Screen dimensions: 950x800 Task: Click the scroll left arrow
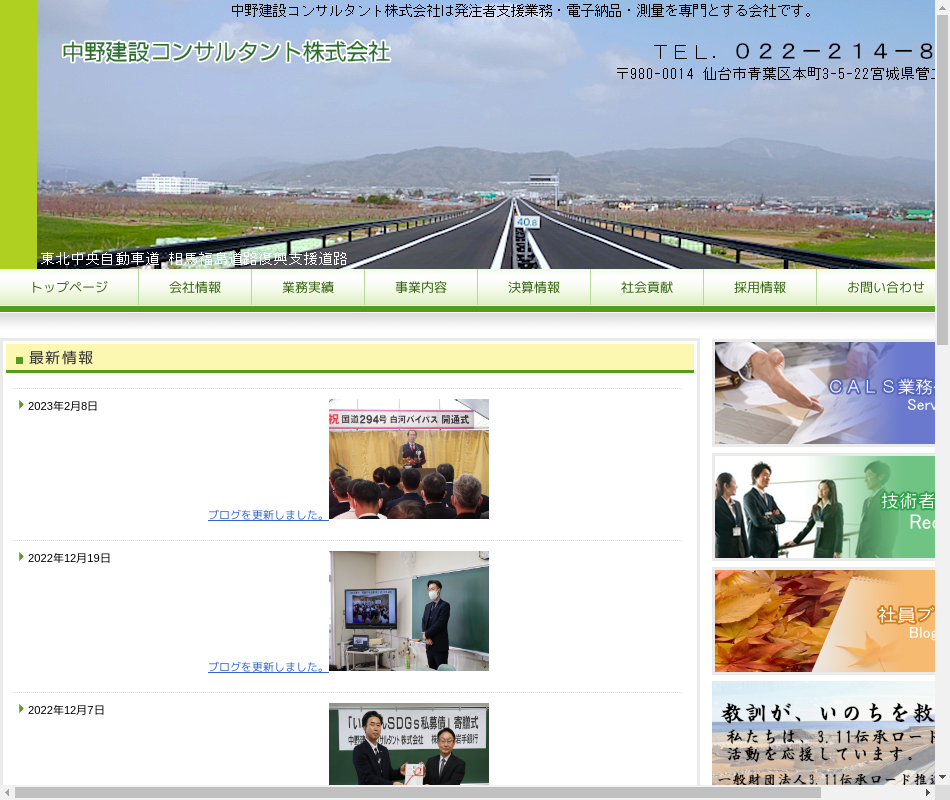click(x=7, y=793)
